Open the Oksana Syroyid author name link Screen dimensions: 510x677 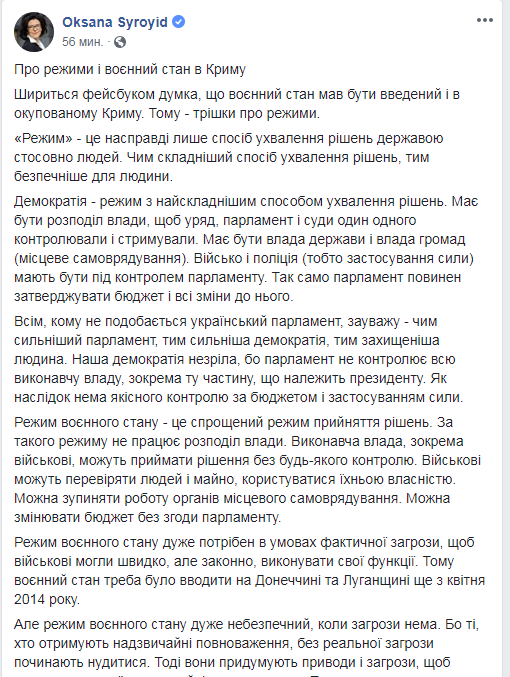click(x=115, y=22)
